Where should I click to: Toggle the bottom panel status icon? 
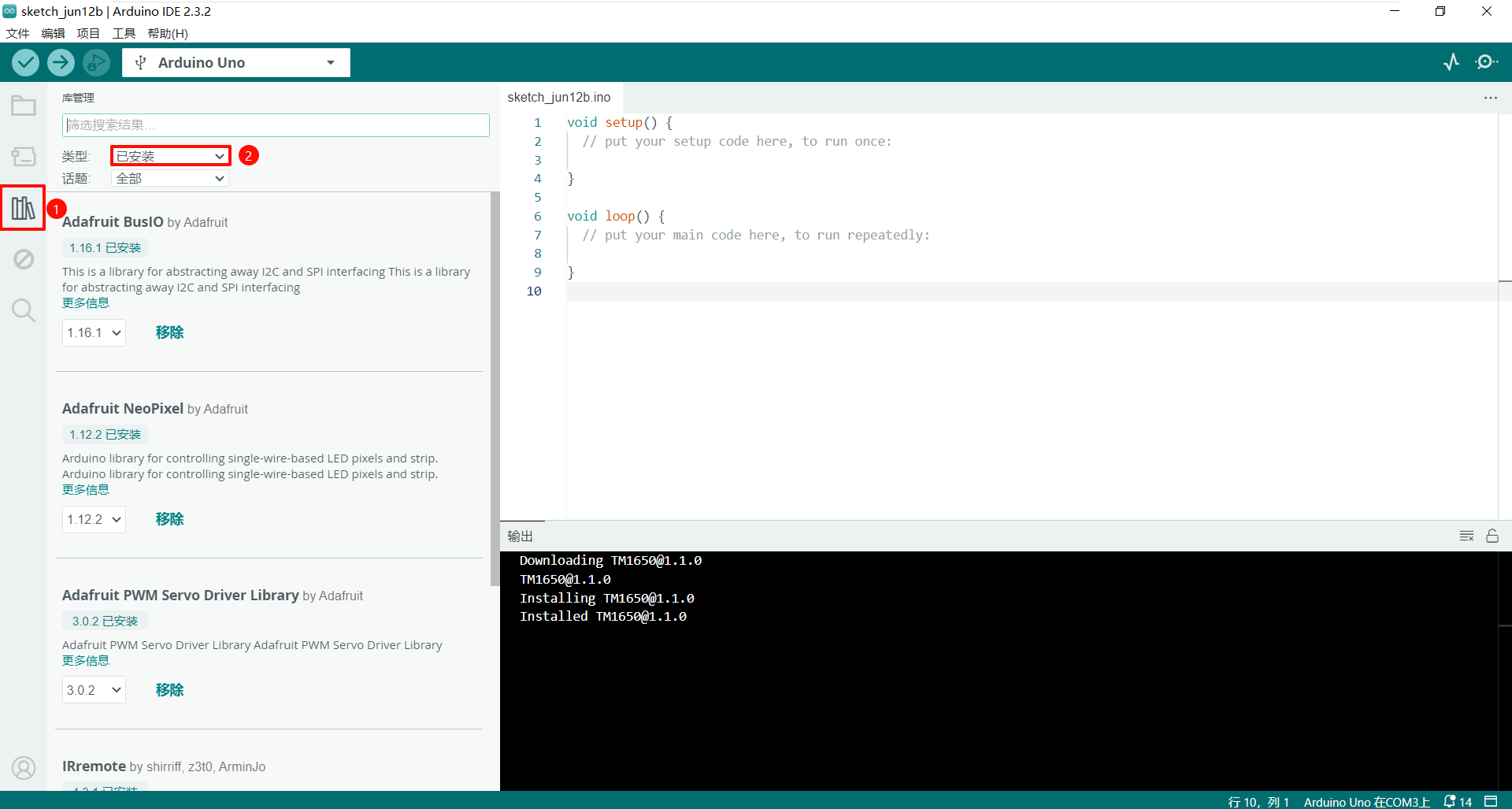(x=1491, y=801)
